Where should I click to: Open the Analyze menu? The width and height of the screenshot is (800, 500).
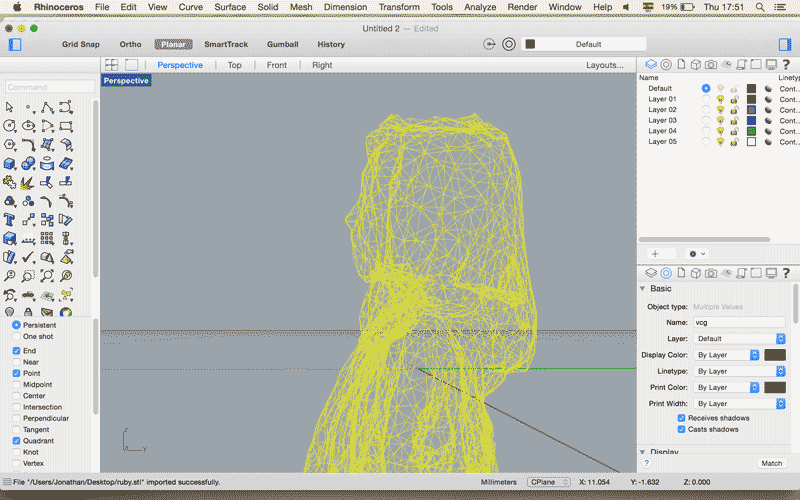pos(480,7)
